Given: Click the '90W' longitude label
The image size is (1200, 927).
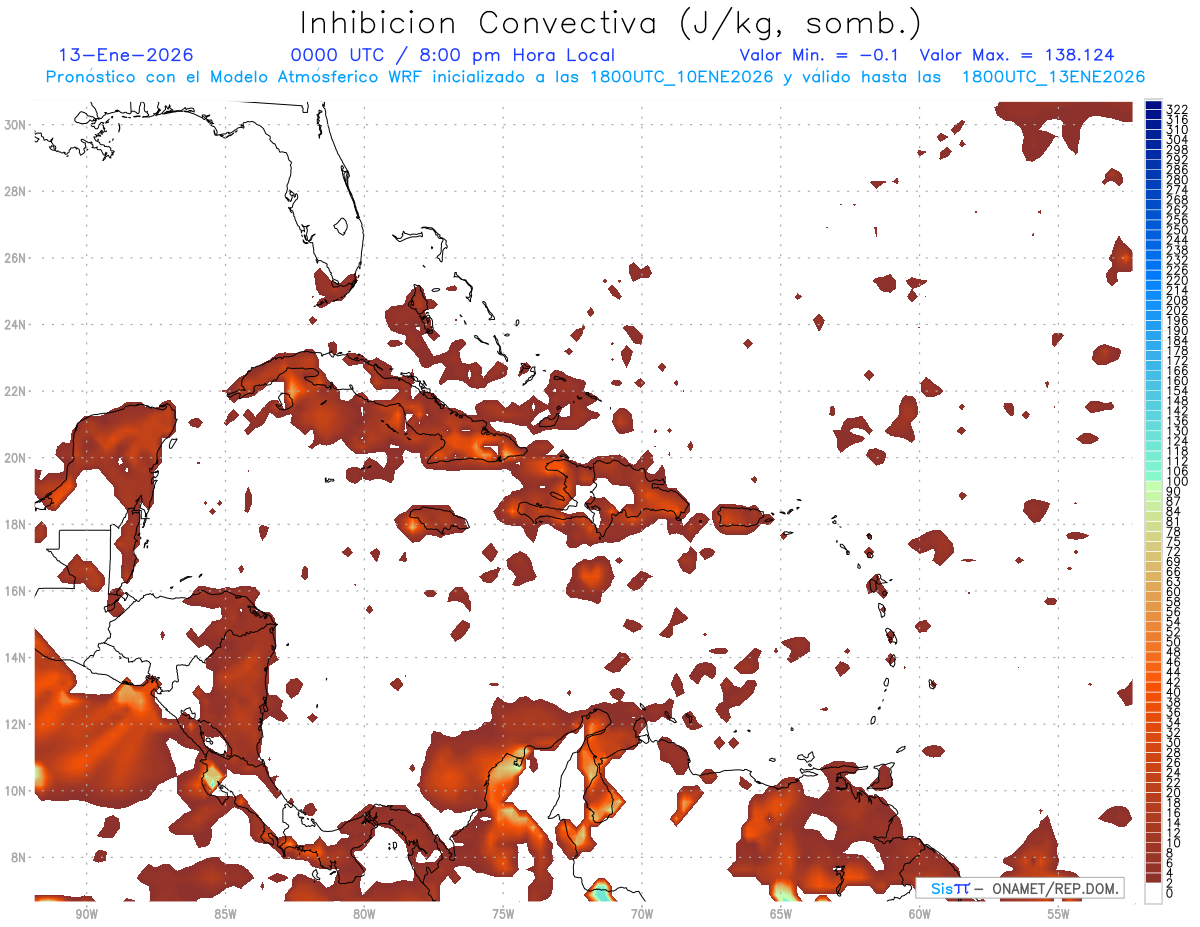Looking at the screenshot, I should click(x=86, y=914).
